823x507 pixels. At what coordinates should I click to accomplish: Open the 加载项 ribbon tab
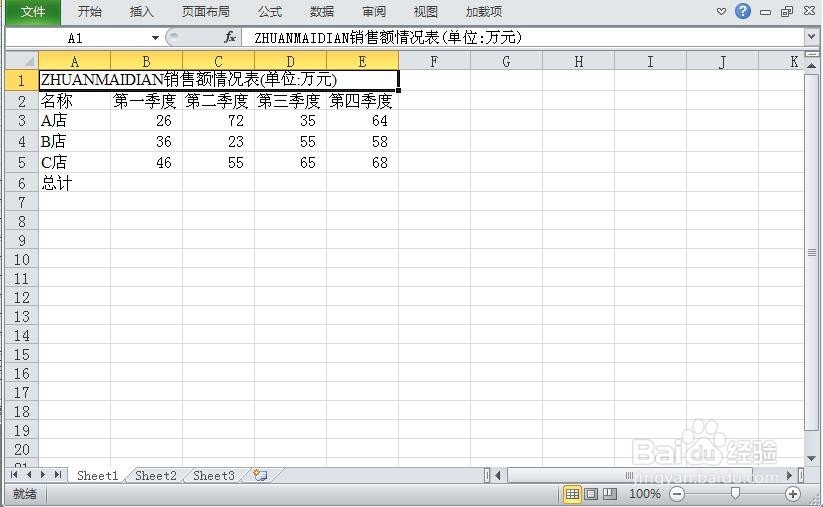[x=483, y=12]
